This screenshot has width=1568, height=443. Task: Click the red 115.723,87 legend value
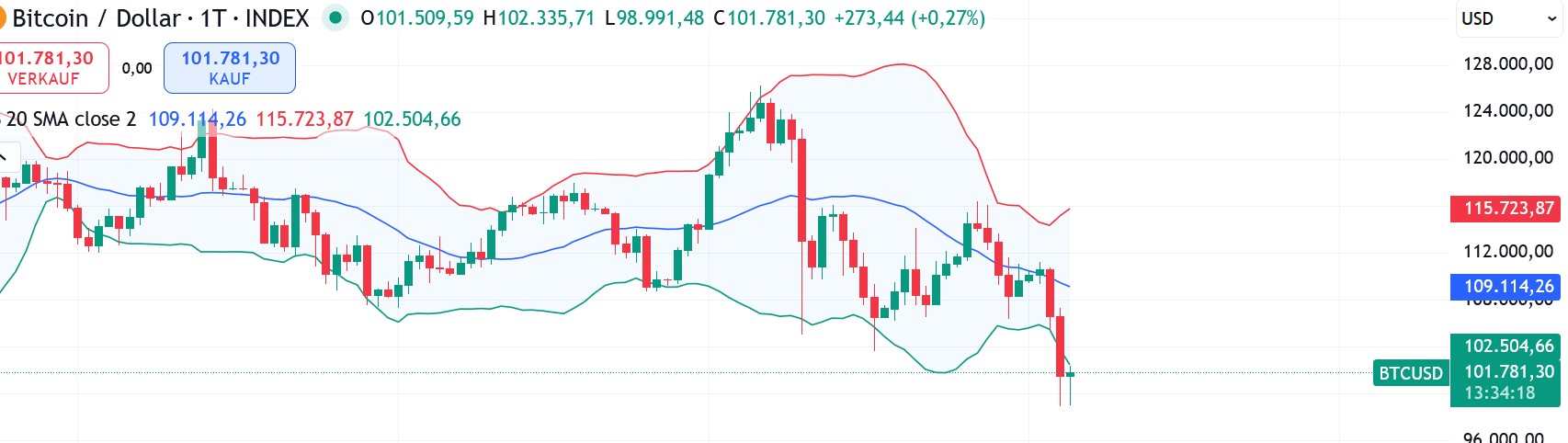point(304,119)
